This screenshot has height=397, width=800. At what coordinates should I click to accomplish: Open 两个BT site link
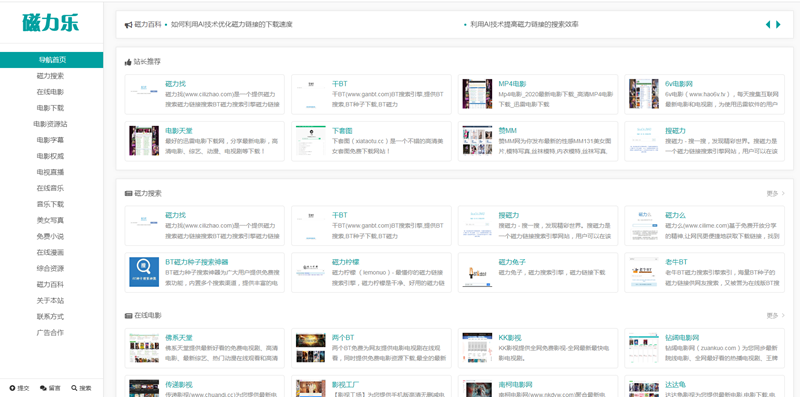[343, 338]
